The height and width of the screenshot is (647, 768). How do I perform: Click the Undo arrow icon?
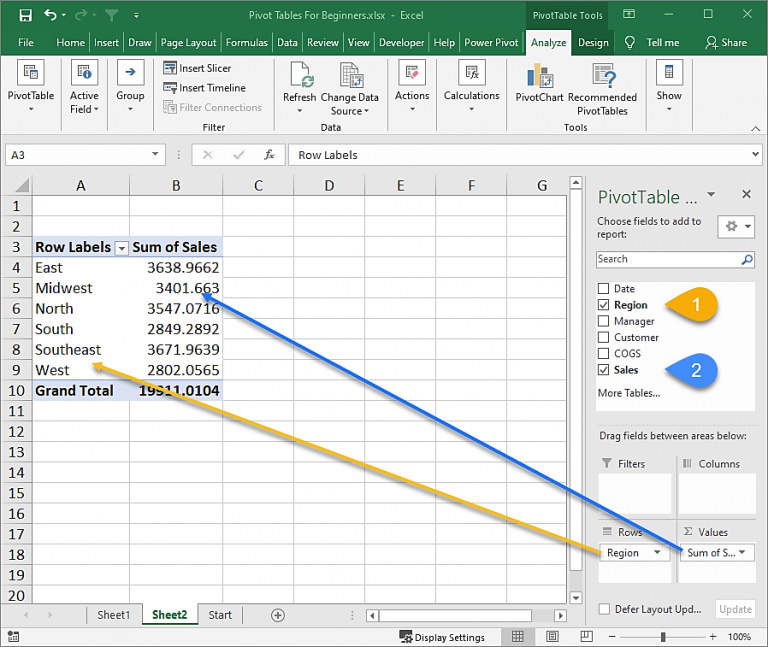pyautogui.click(x=50, y=15)
